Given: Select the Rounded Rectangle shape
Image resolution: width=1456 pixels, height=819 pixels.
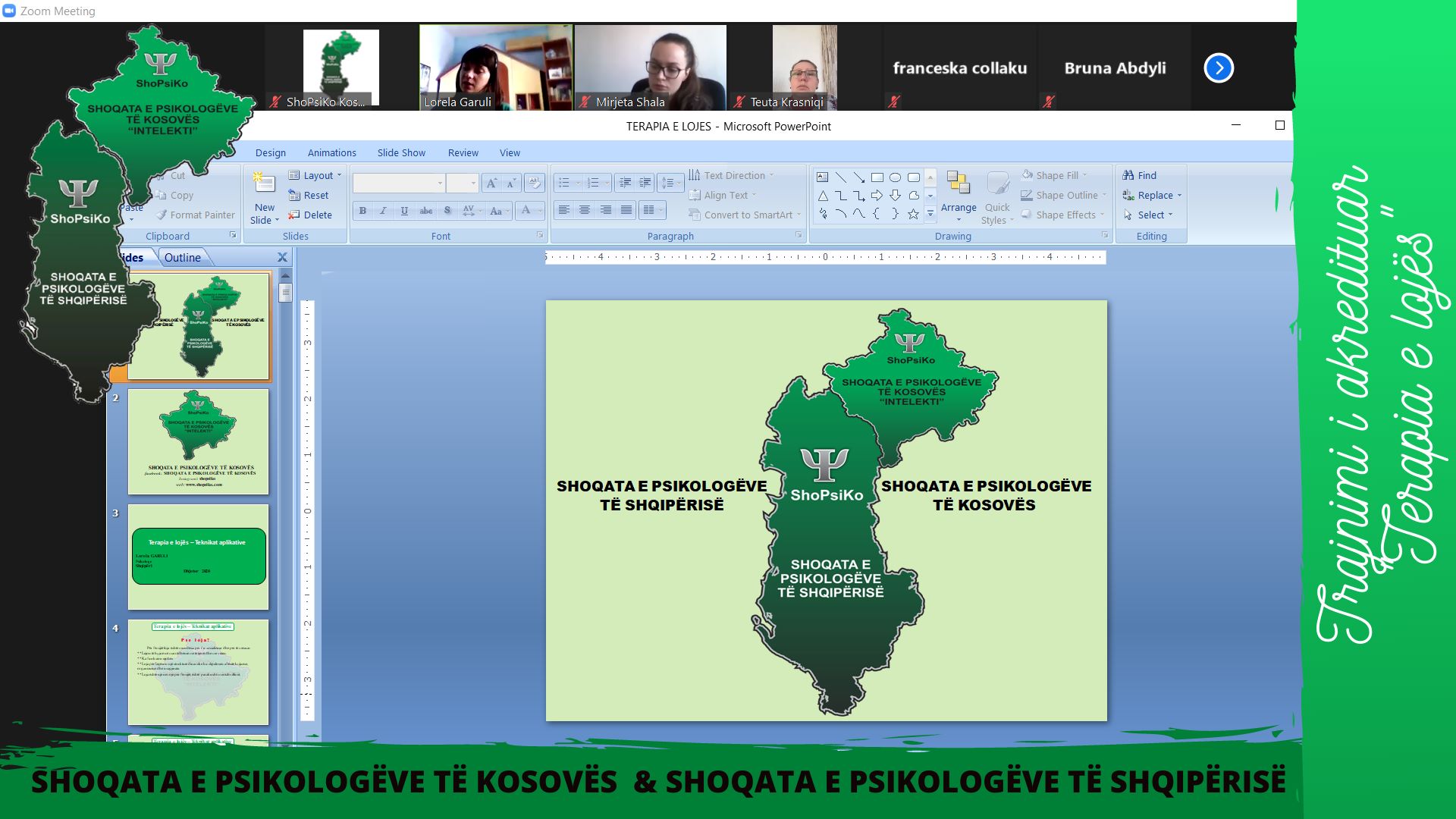Looking at the screenshot, I should (914, 177).
